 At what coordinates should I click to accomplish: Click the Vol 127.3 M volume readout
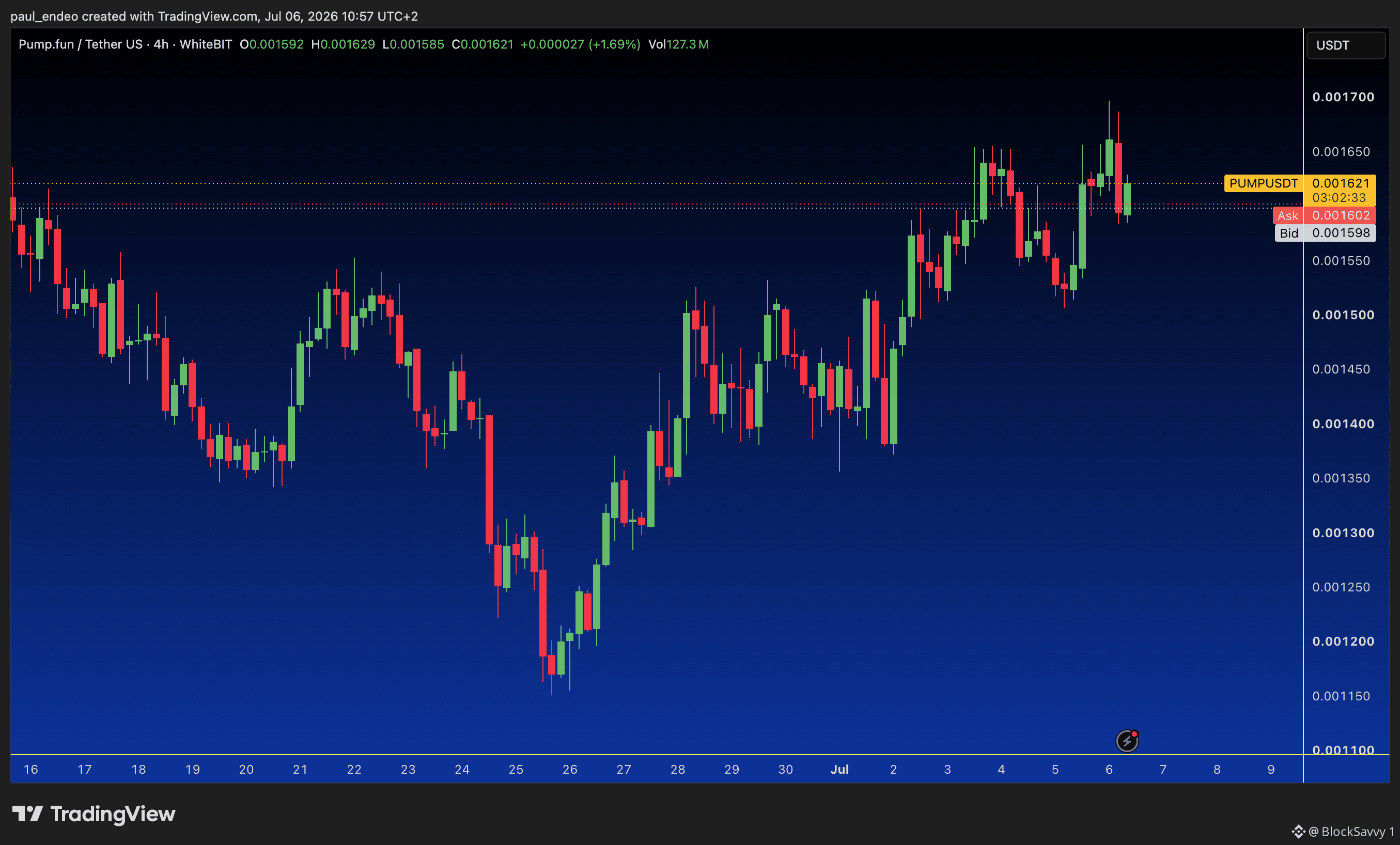coord(678,44)
